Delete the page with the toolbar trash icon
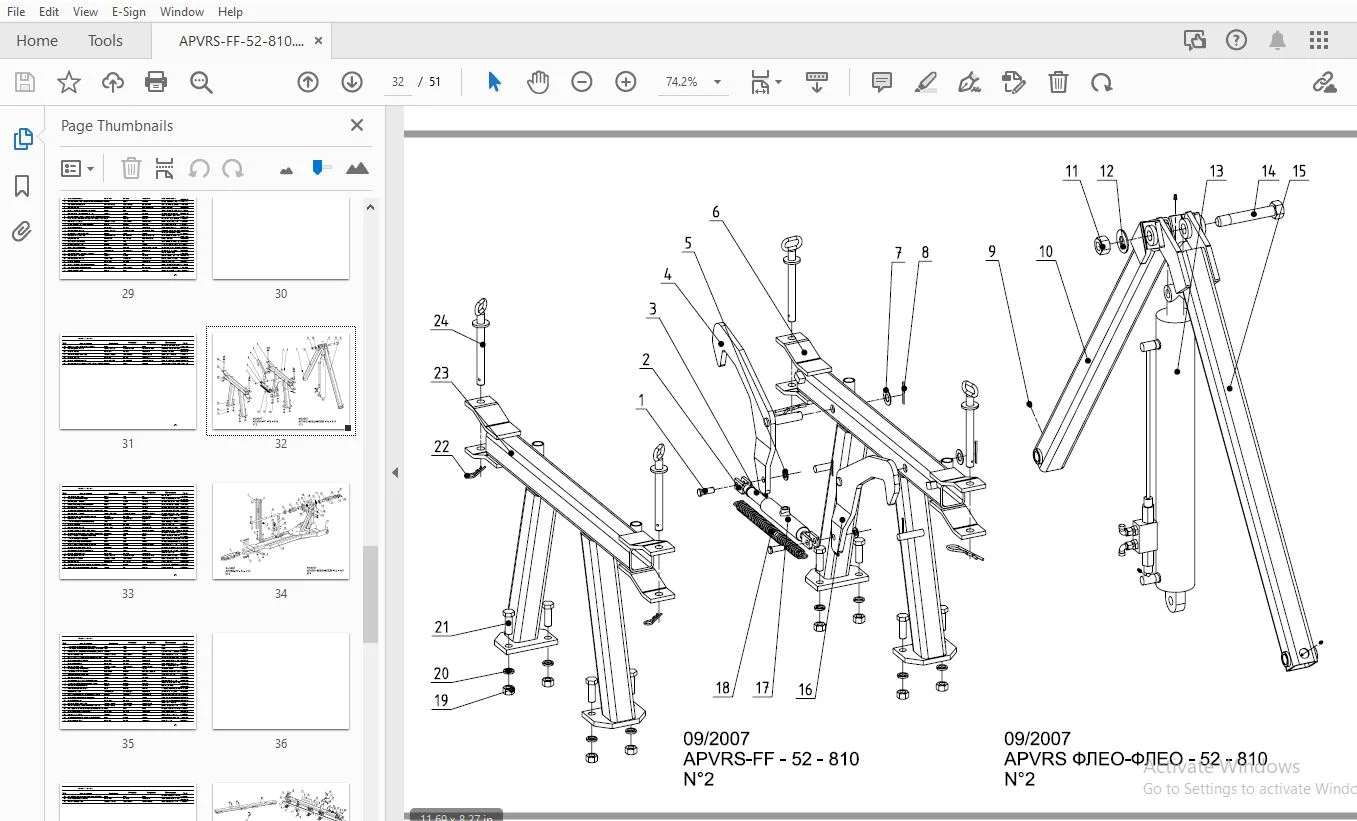The height and width of the screenshot is (821, 1357). click(x=1058, y=82)
